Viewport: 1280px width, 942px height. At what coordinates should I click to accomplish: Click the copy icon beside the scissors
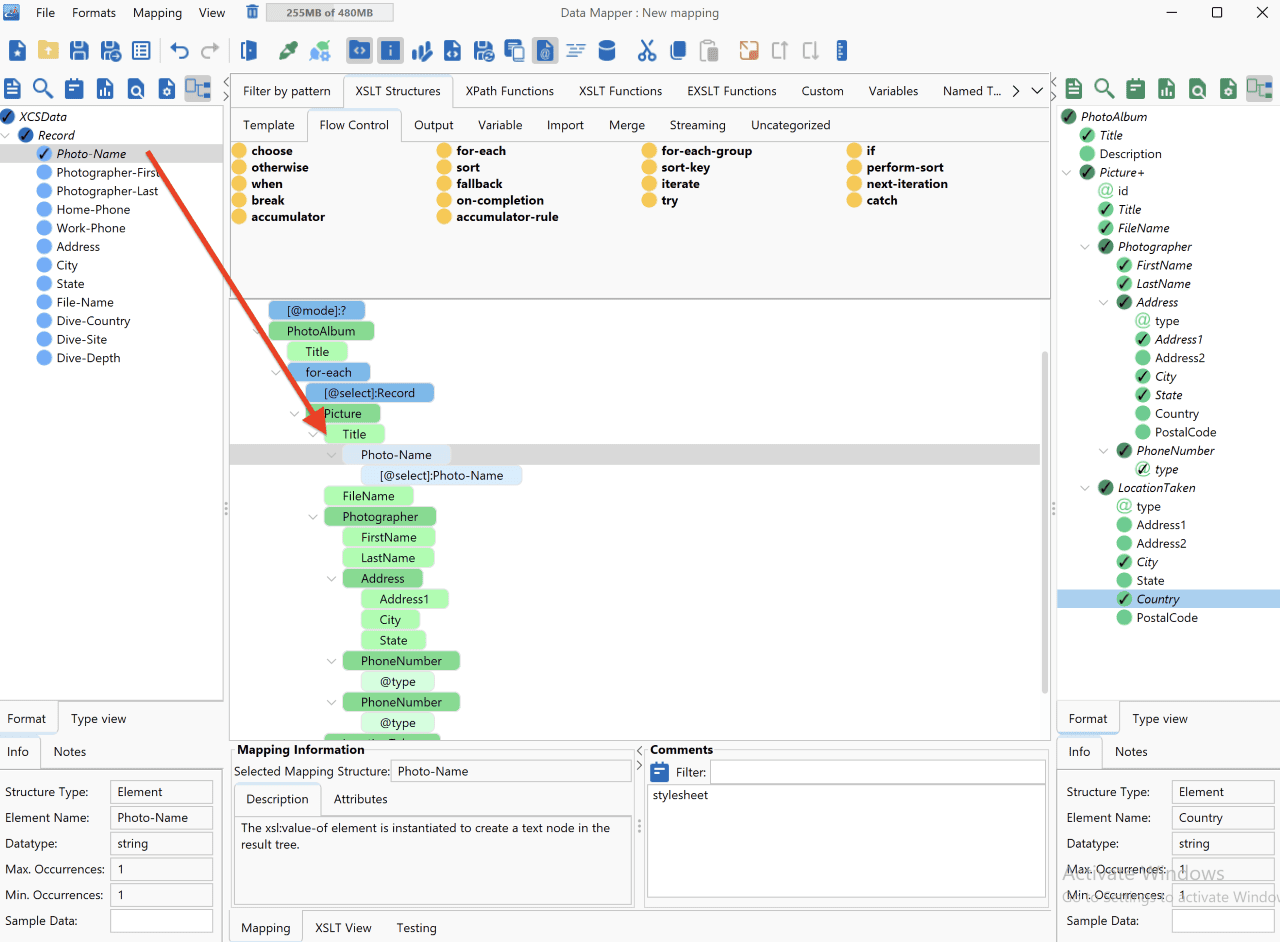(x=678, y=50)
